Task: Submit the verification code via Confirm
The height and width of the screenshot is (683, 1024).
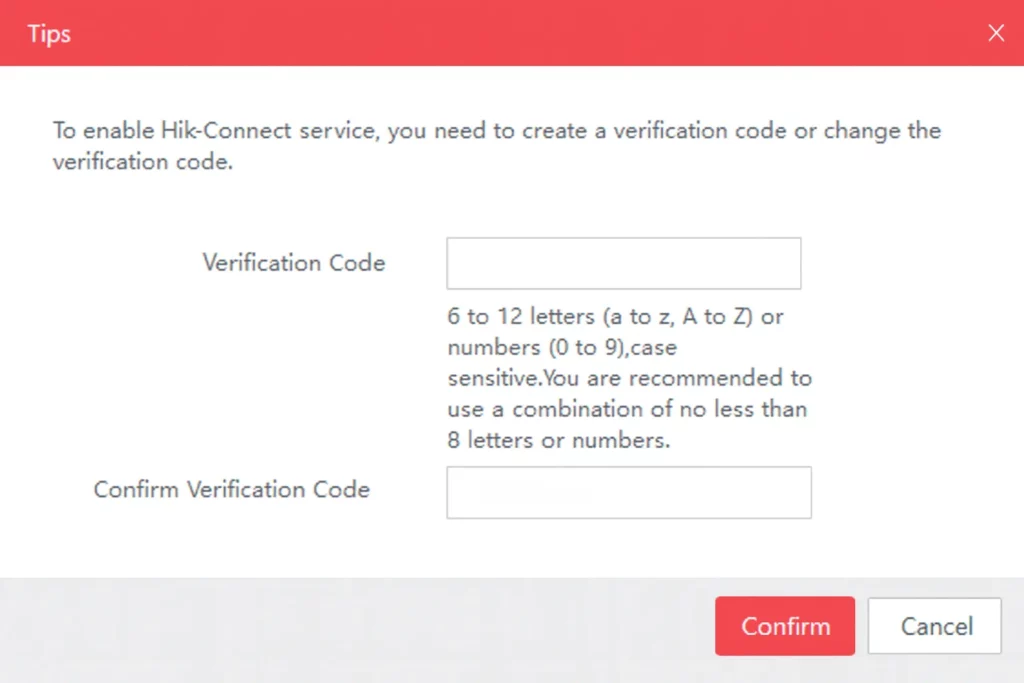Action: (x=784, y=626)
